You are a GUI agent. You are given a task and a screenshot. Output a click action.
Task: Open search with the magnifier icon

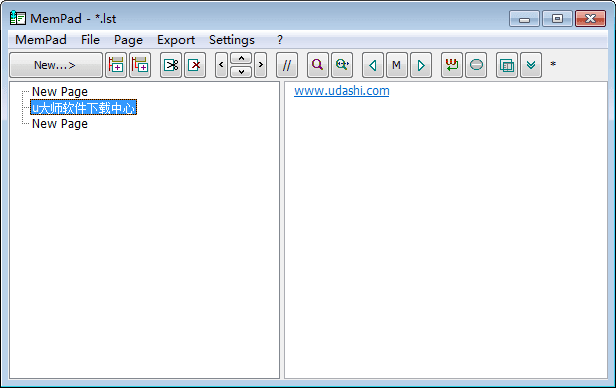[317, 65]
